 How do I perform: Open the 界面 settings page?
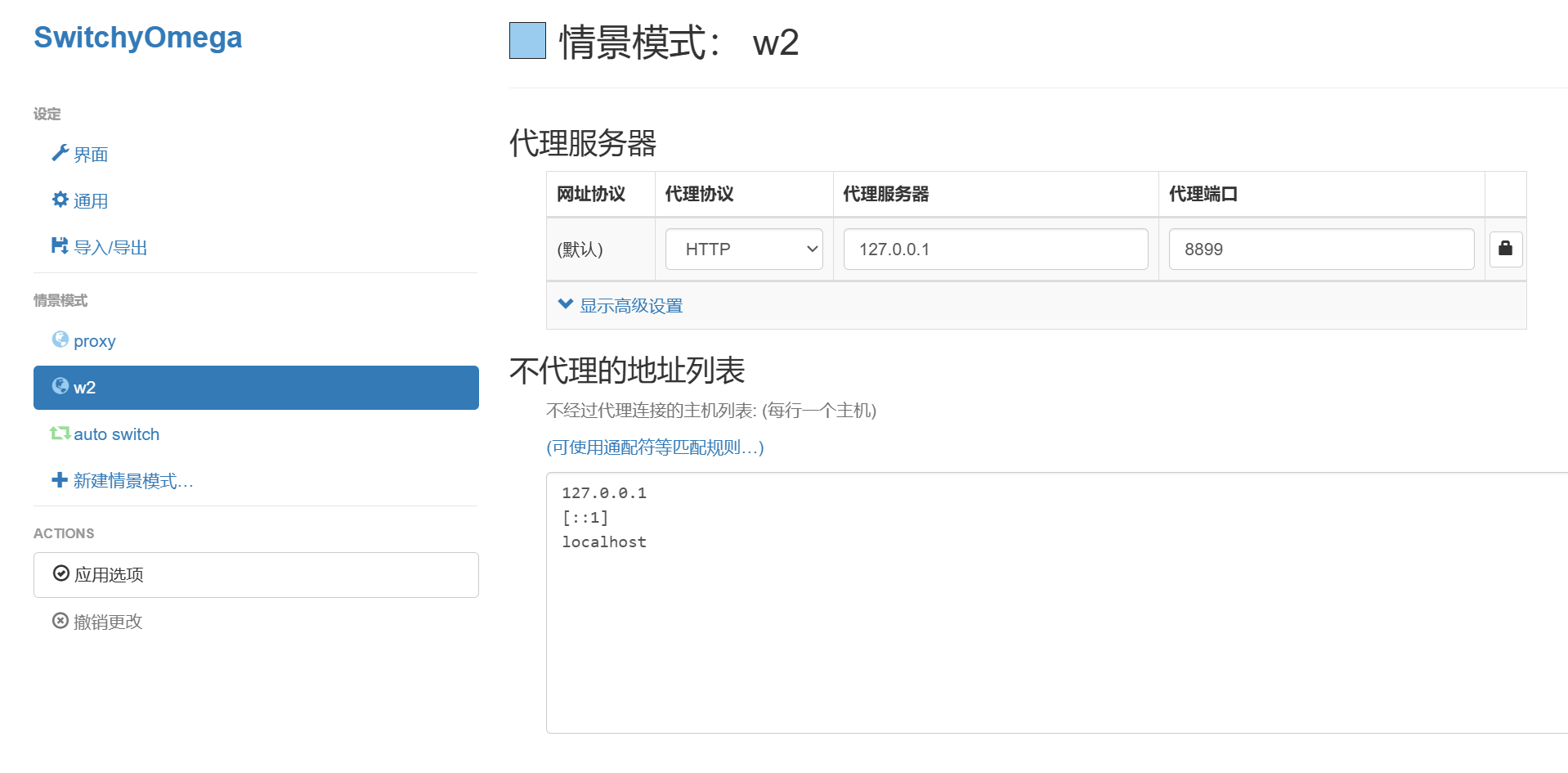(91, 155)
